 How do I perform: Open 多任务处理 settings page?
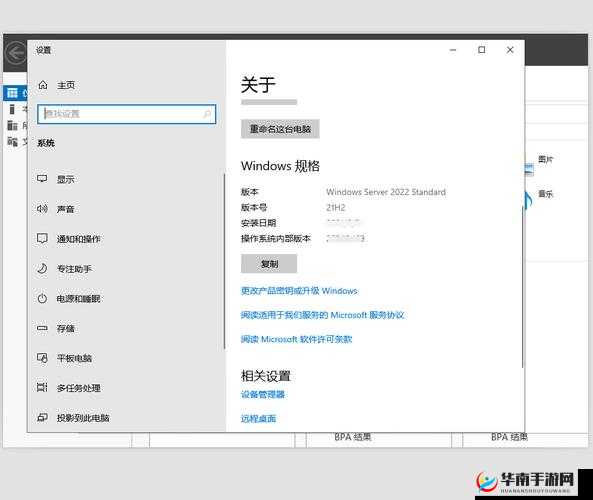tap(79, 388)
